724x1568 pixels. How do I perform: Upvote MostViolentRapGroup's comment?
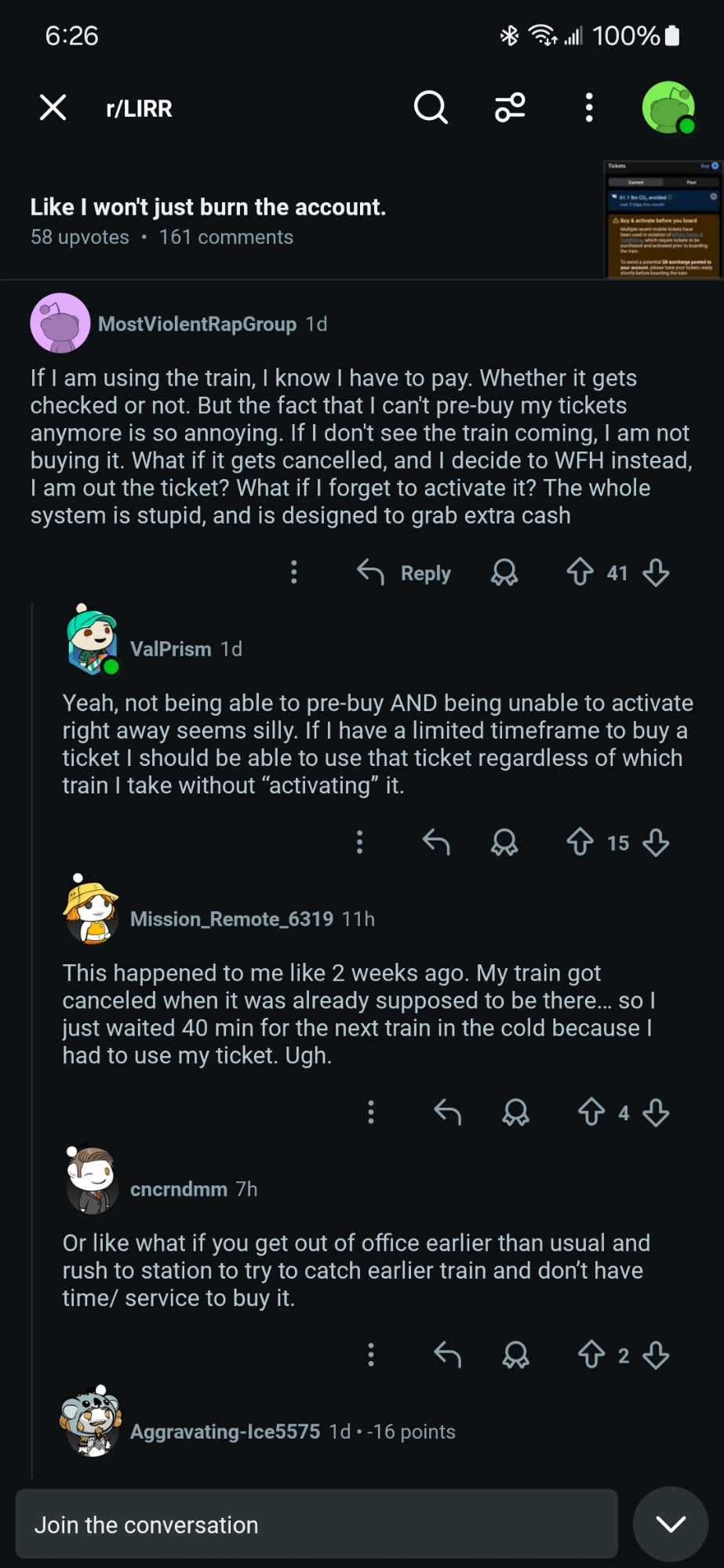coord(580,572)
